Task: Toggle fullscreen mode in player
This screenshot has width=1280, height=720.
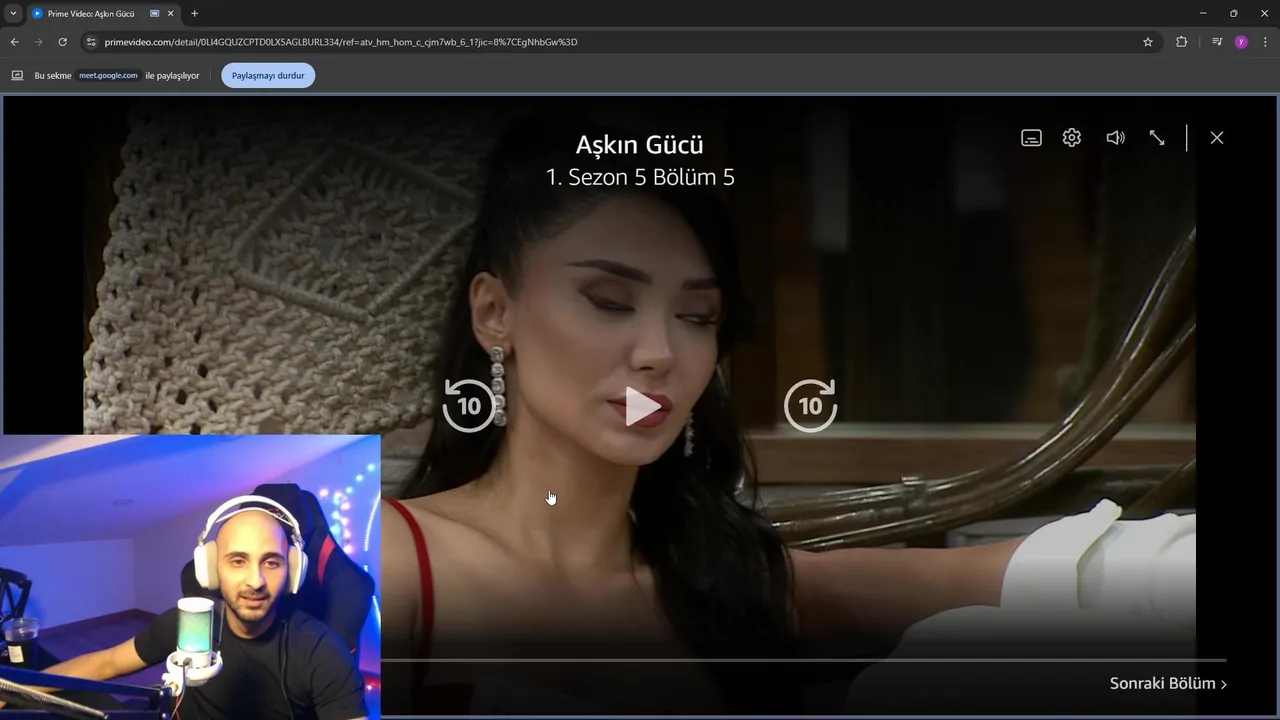Action: (1157, 138)
